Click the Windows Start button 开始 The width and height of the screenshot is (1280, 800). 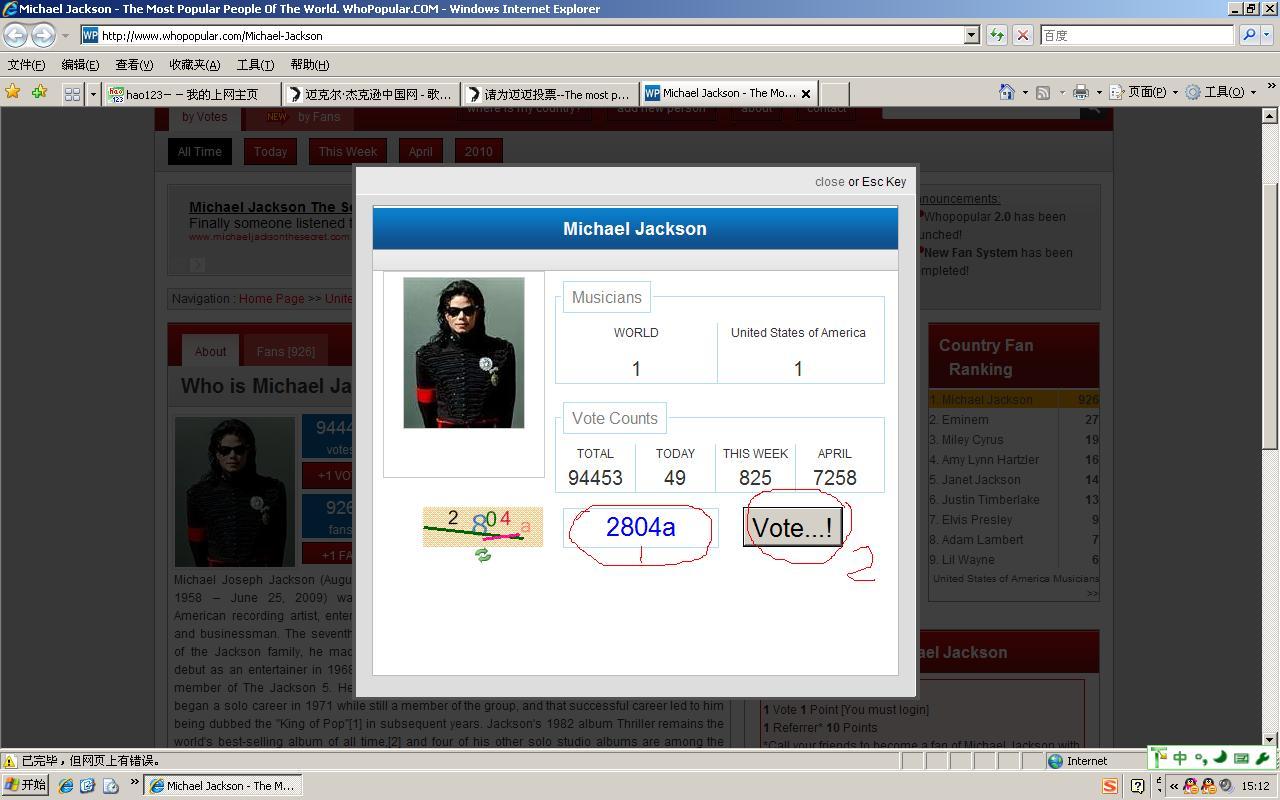25,786
